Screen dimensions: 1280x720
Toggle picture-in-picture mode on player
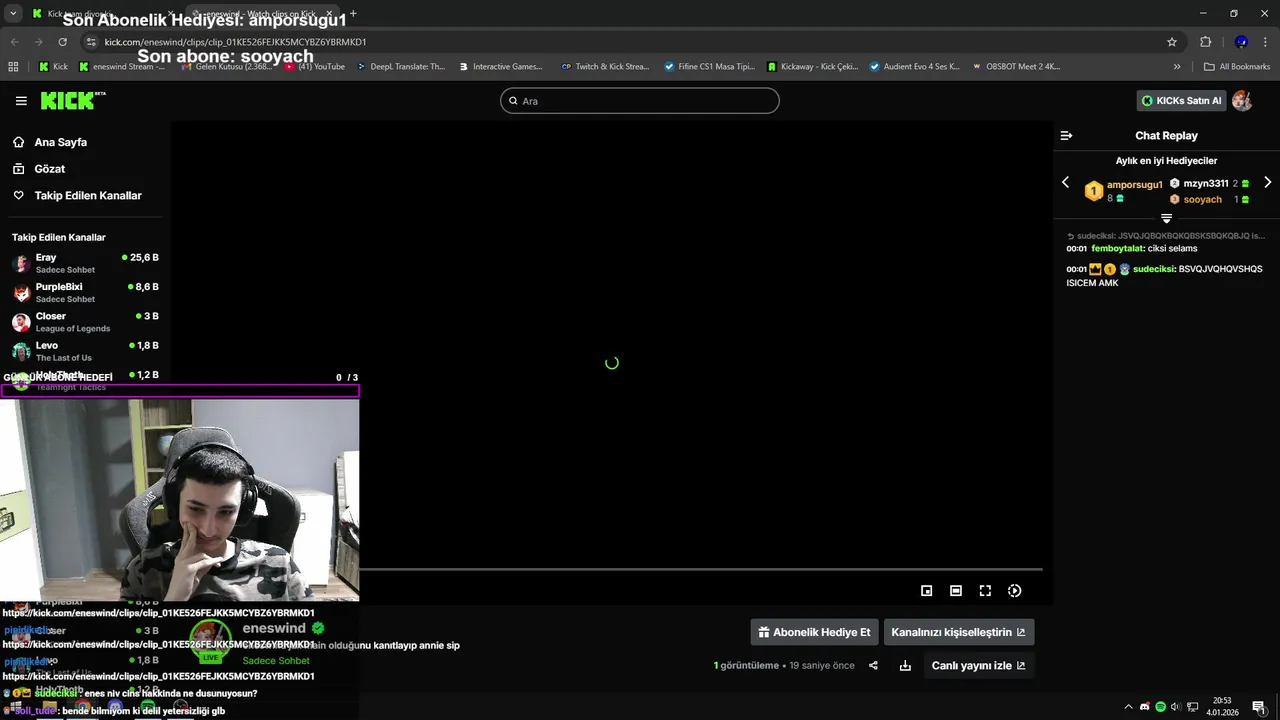(x=926, y=591)
